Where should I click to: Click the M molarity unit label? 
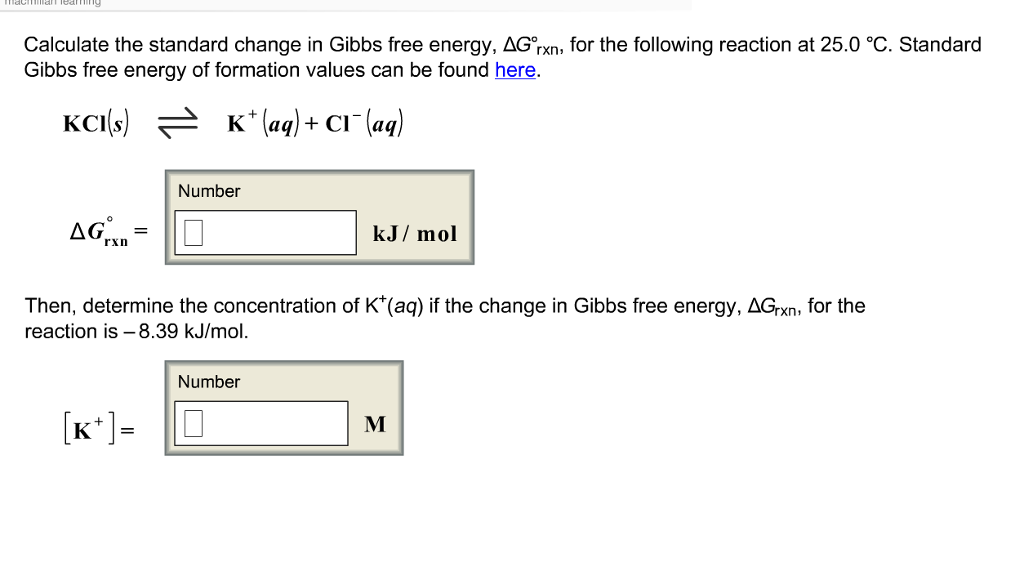375,424
